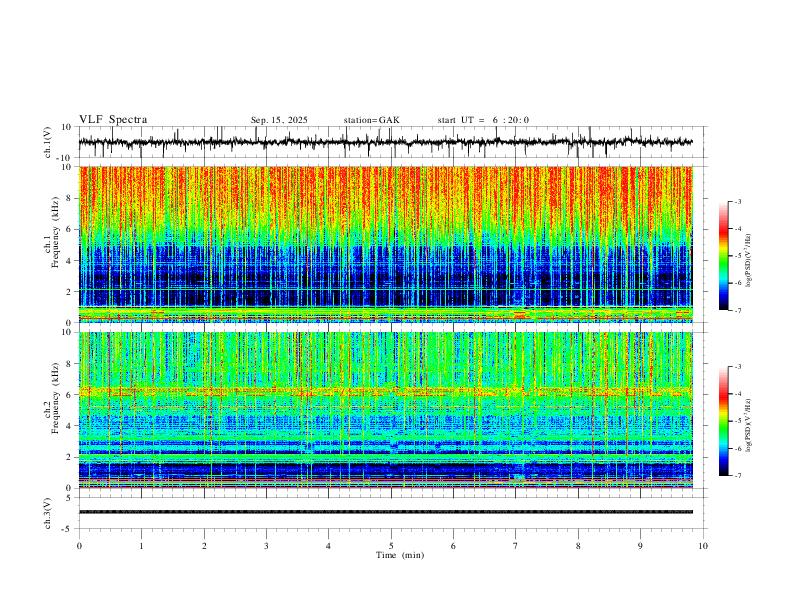Click the ch.1 colorbar log(PSD) label
This screenshot has height=612, width=792.
click(x=748, y=261)
